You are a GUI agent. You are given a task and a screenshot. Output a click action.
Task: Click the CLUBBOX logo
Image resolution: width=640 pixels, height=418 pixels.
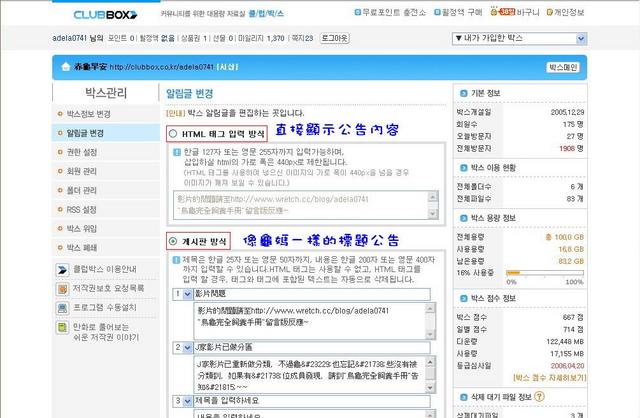tap(105, 15)
